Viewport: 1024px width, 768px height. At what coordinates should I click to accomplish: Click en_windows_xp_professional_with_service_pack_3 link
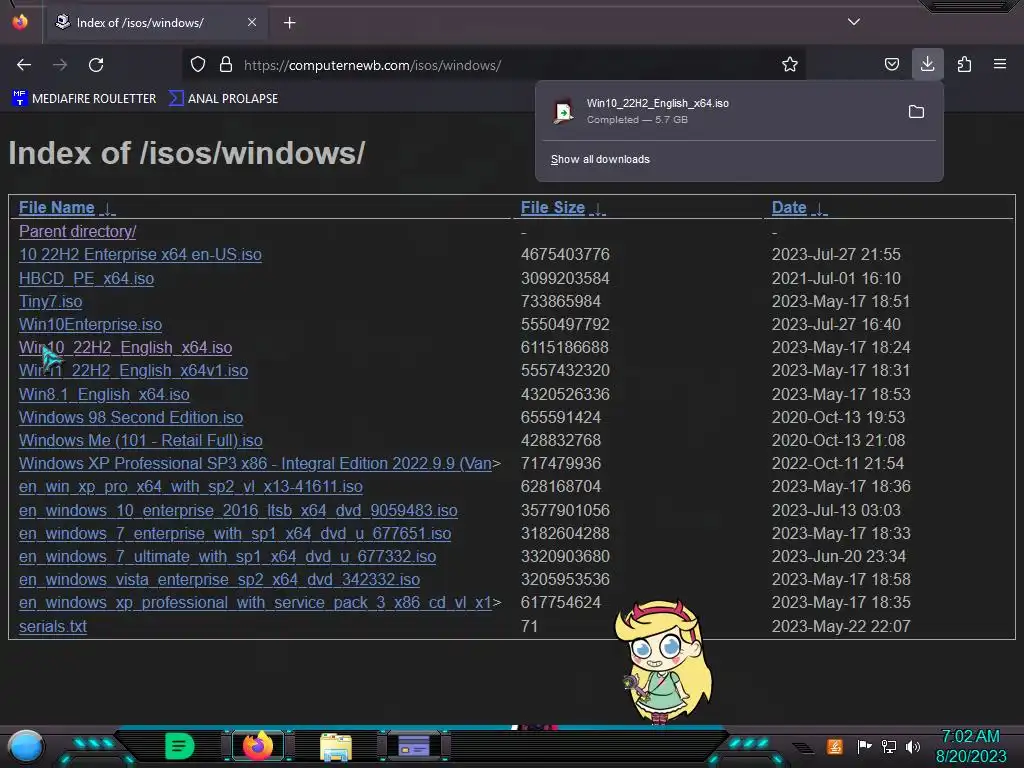point(255,603)
